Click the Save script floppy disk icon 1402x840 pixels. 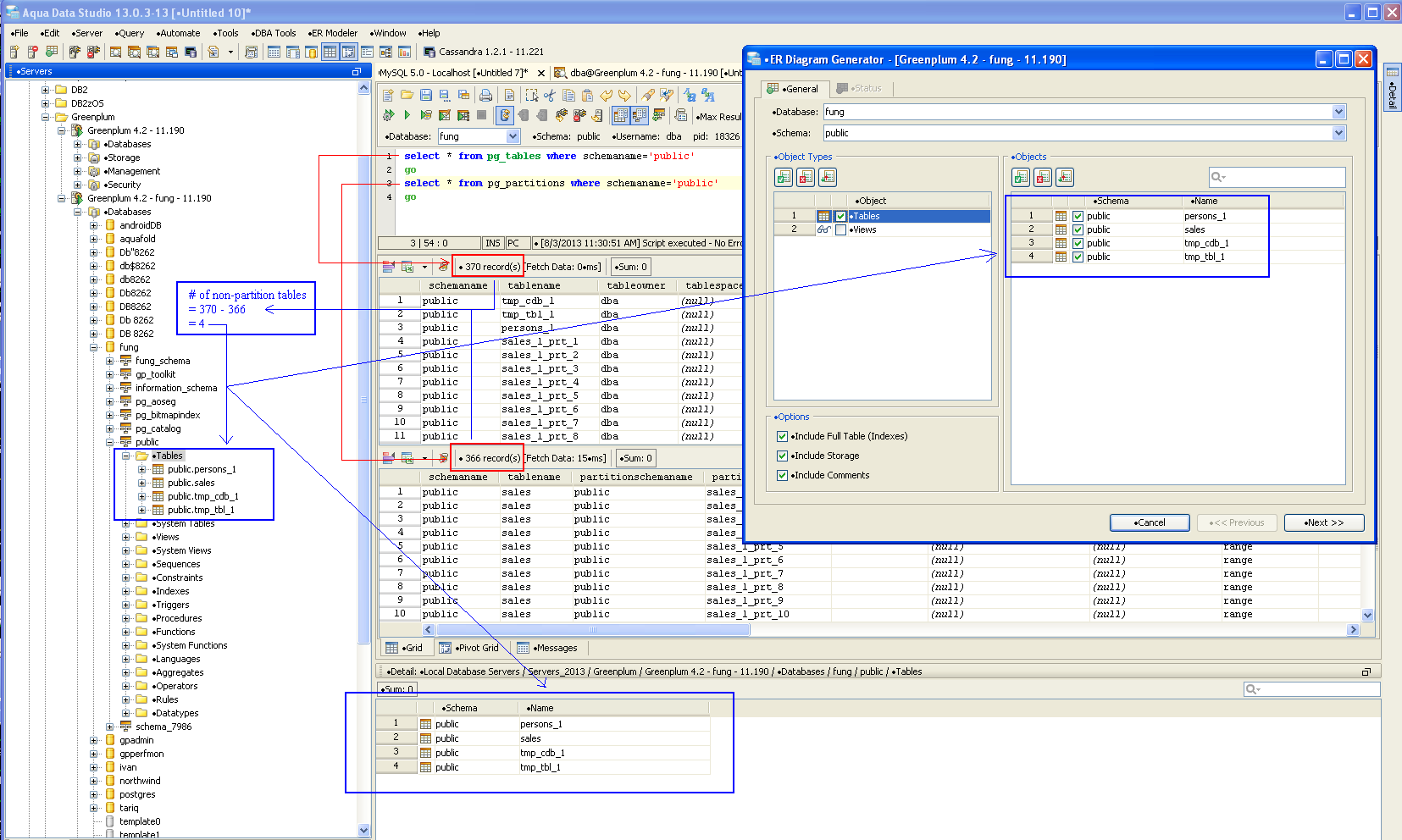click(x=426, y=95)
